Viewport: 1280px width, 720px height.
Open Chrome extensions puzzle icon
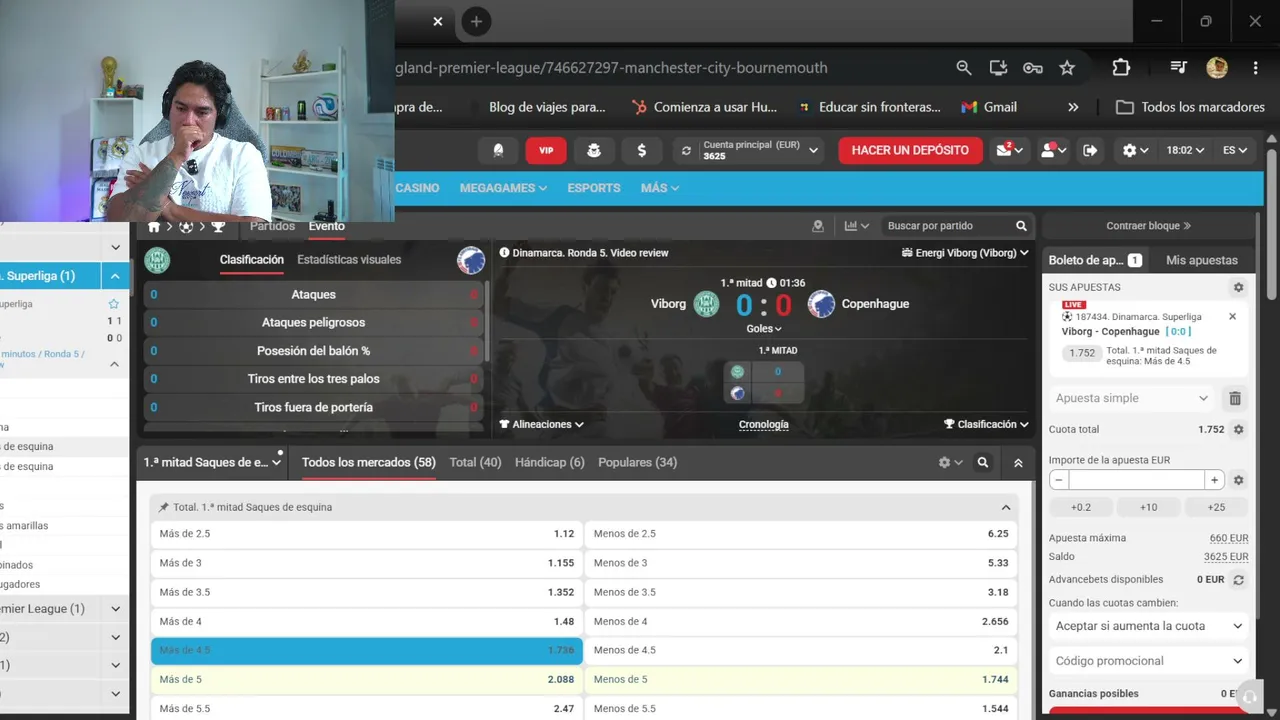(x=1121, y=68)
